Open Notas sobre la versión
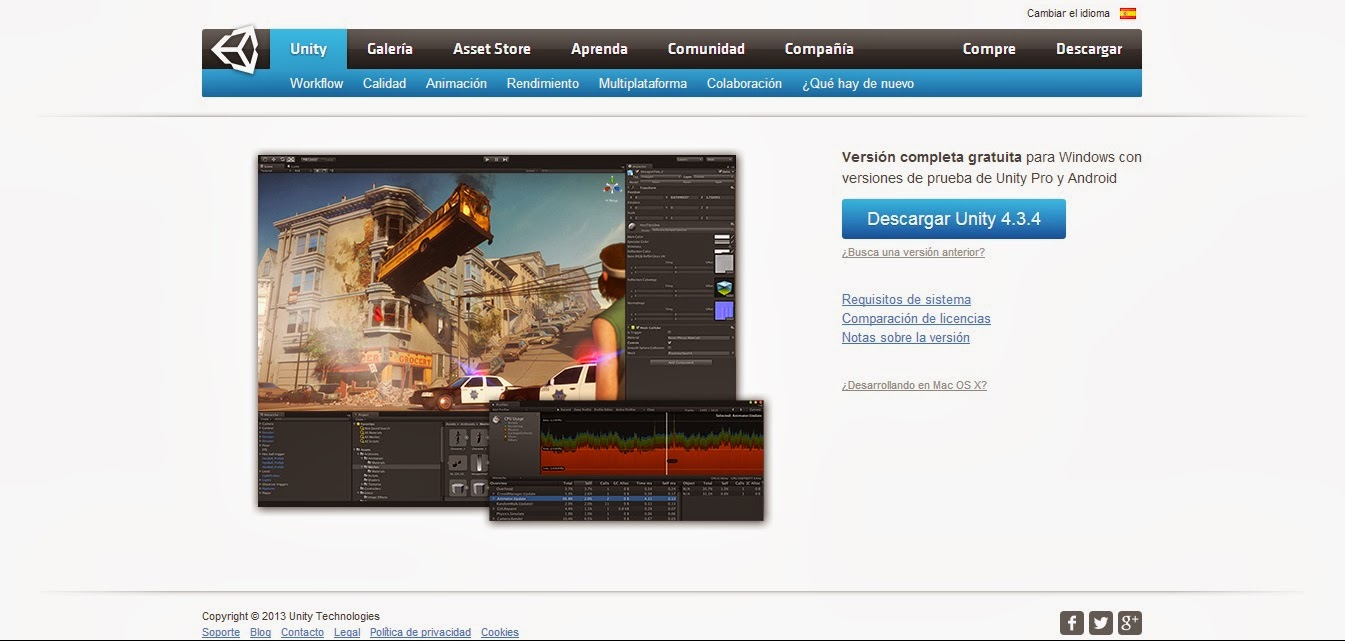Viewport: 1345px width, 641px height. tap(904, 337)
